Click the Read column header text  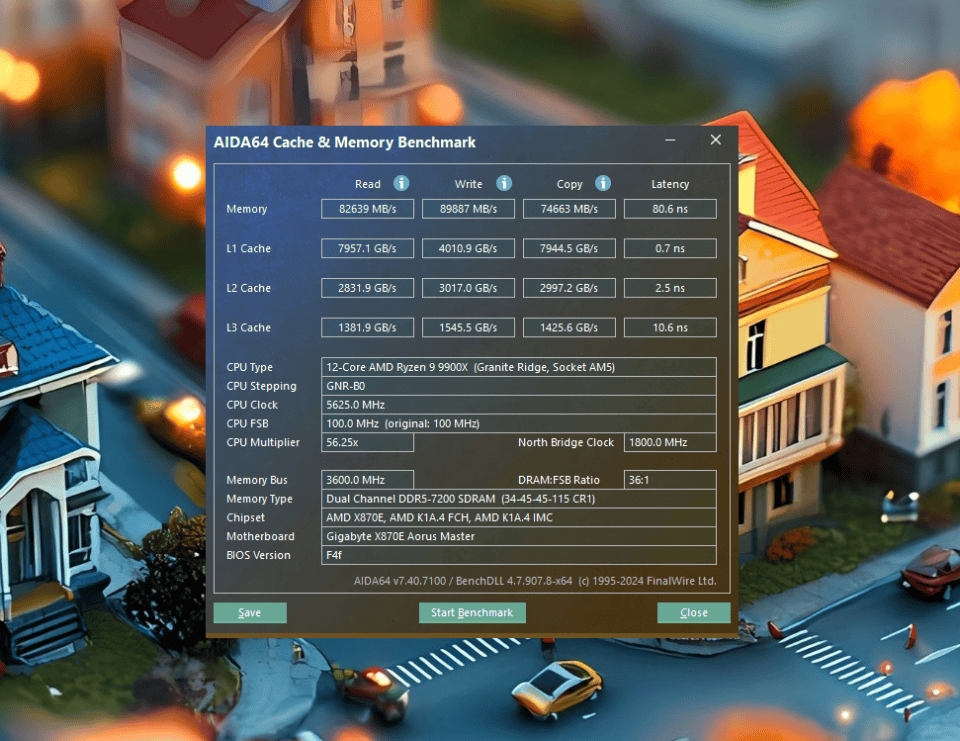point(367,184)
